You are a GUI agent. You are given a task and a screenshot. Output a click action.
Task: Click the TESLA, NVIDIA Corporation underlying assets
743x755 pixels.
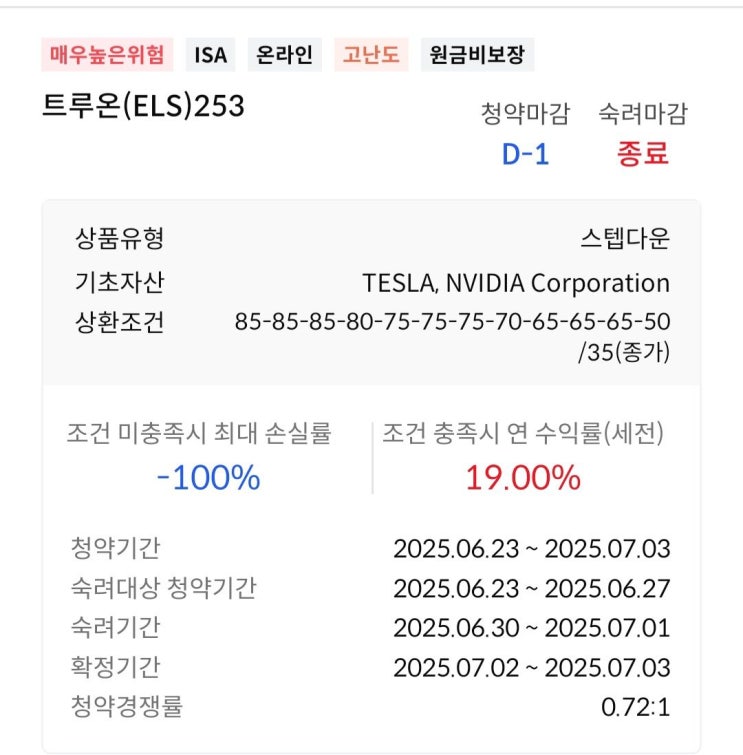tap(516, 283)
